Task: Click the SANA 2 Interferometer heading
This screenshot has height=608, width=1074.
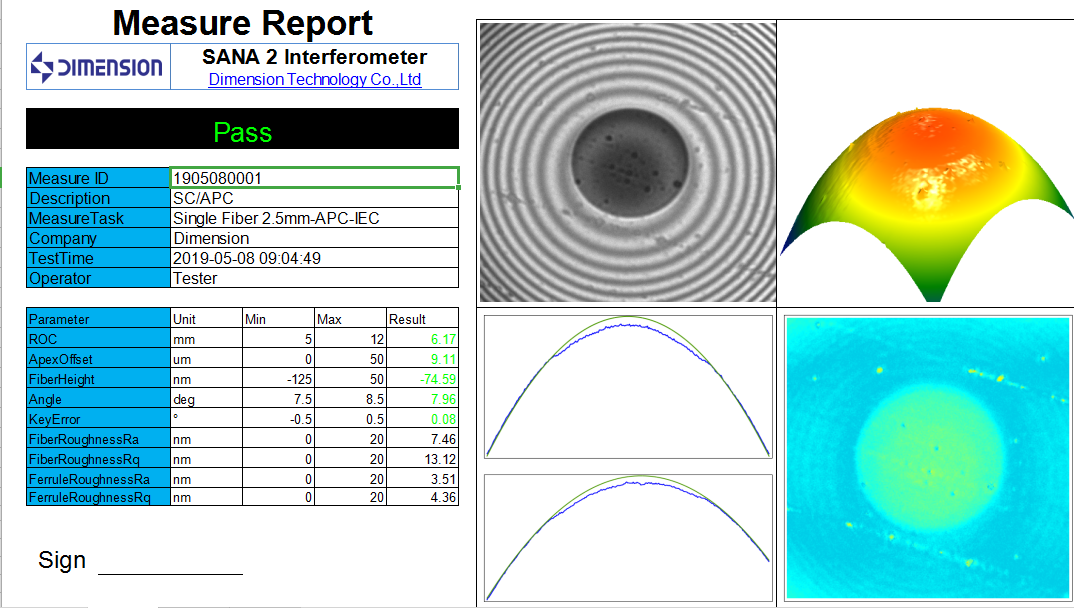Action: 314,57
